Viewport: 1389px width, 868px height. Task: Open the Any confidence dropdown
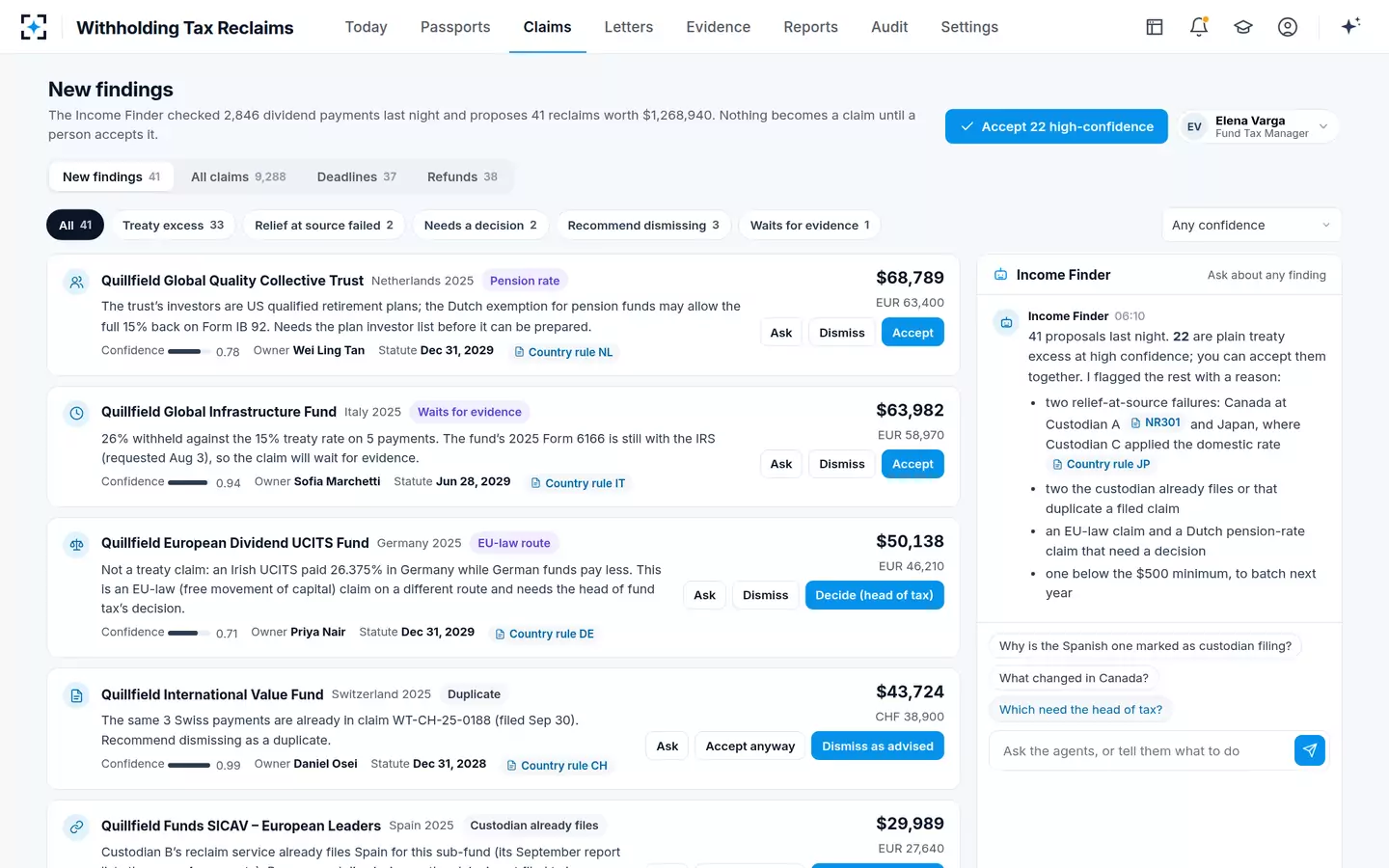click(x=1251, y=225)
